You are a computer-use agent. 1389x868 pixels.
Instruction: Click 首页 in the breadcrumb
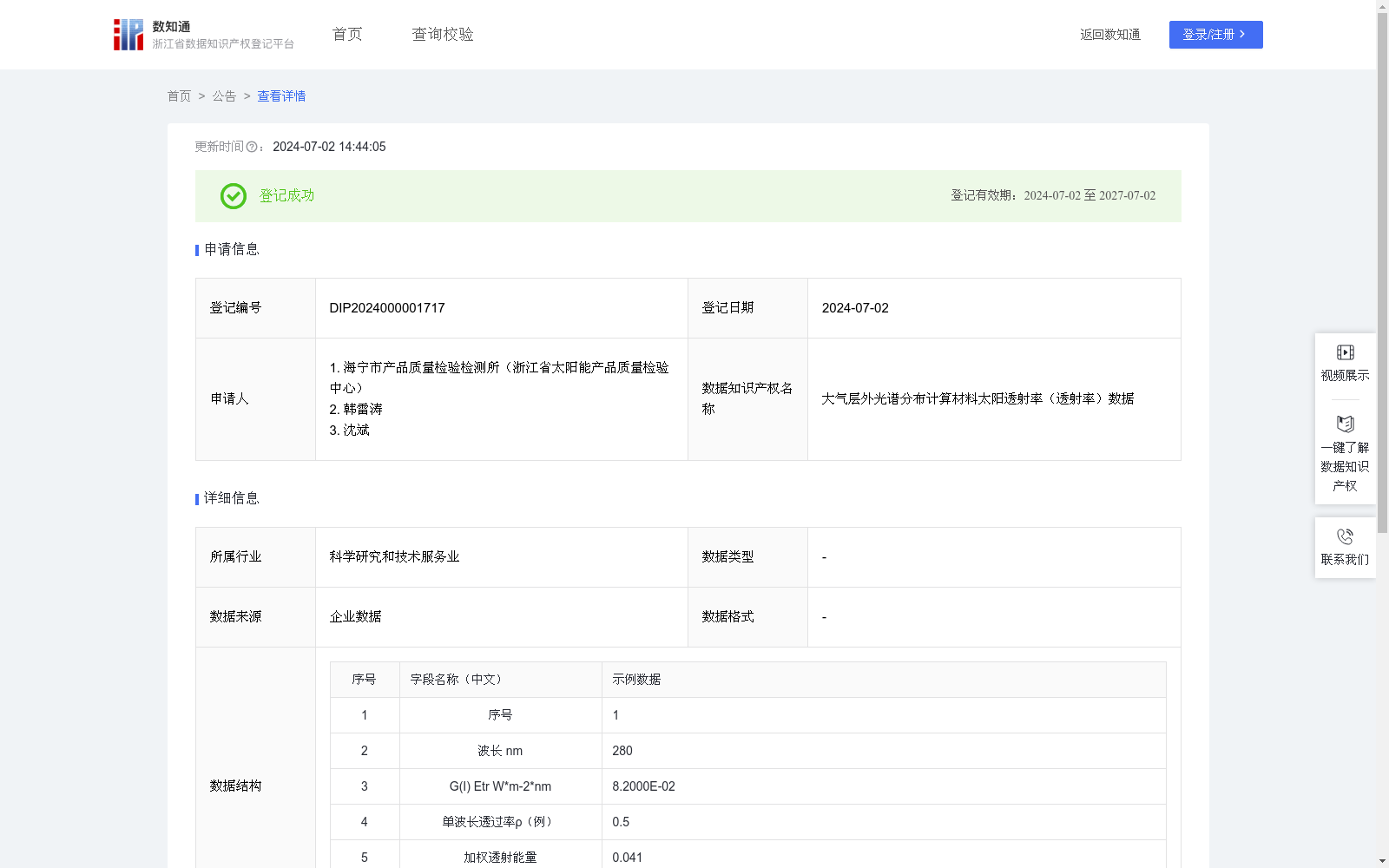coord(179,96)
